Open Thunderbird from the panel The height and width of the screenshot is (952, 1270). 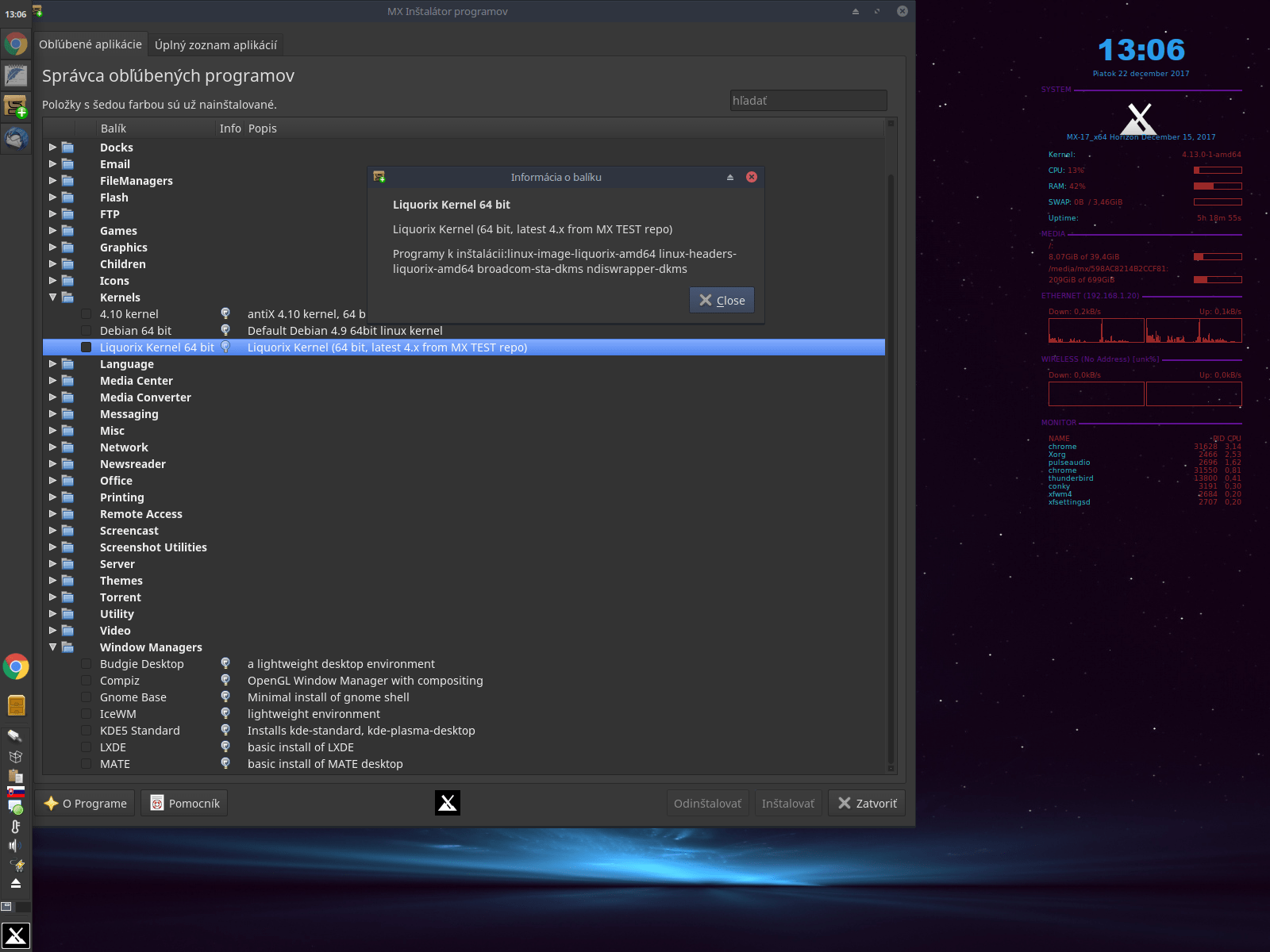point(16,139)
